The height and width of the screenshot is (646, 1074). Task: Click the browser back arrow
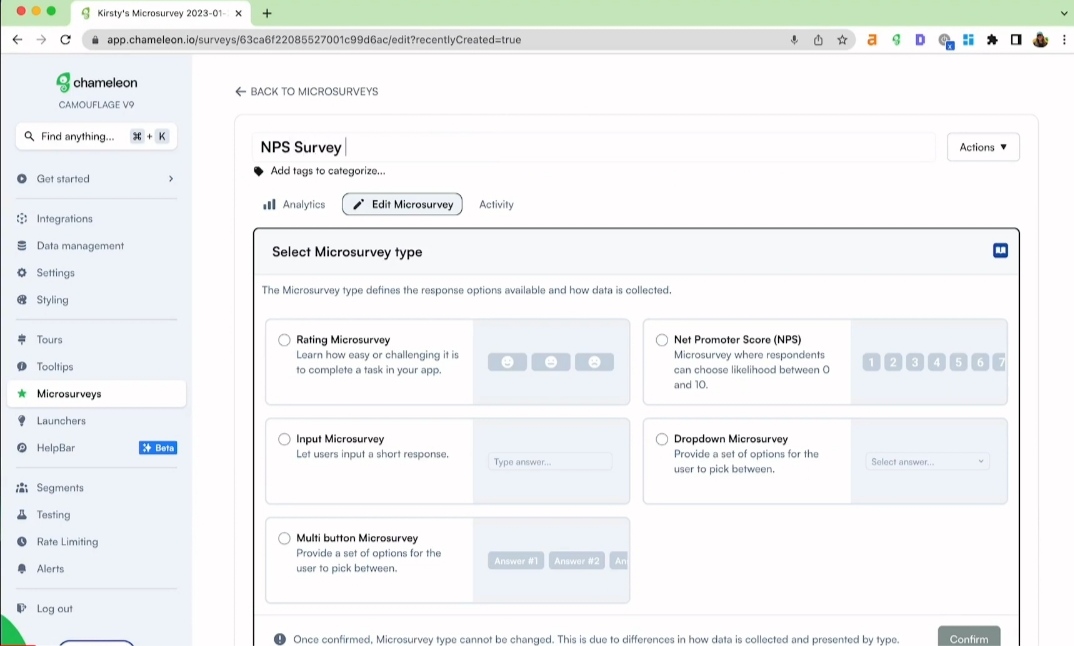click(18, 40)
